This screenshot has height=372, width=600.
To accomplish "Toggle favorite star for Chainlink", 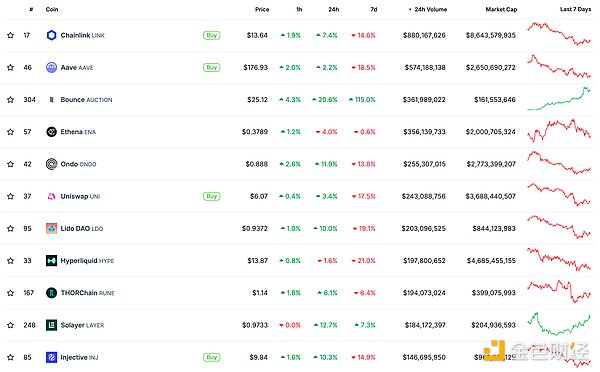I will point(10,35).
